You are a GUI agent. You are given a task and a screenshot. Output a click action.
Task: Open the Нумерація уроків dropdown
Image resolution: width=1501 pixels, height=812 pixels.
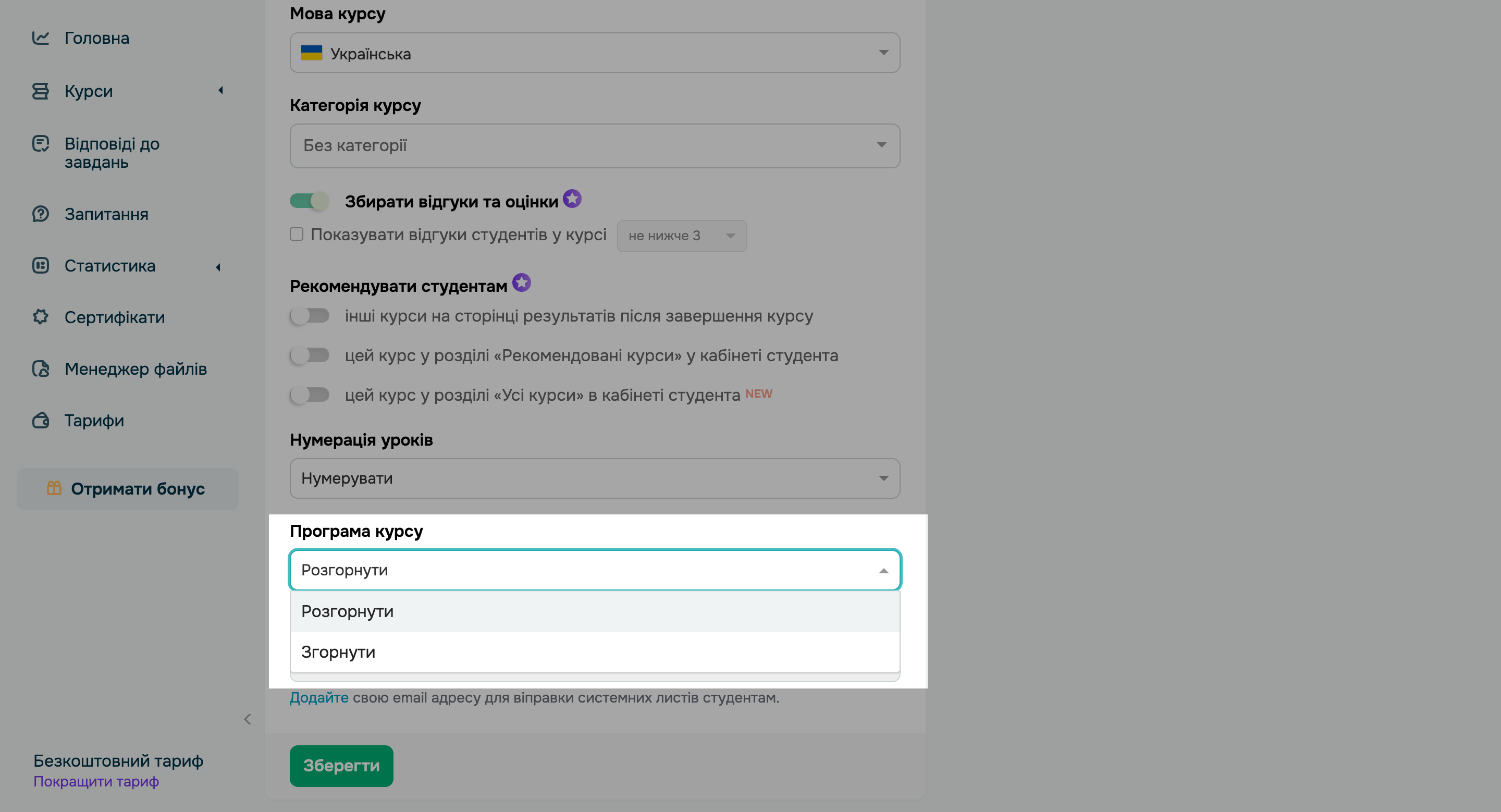click(x=594, y=478)
